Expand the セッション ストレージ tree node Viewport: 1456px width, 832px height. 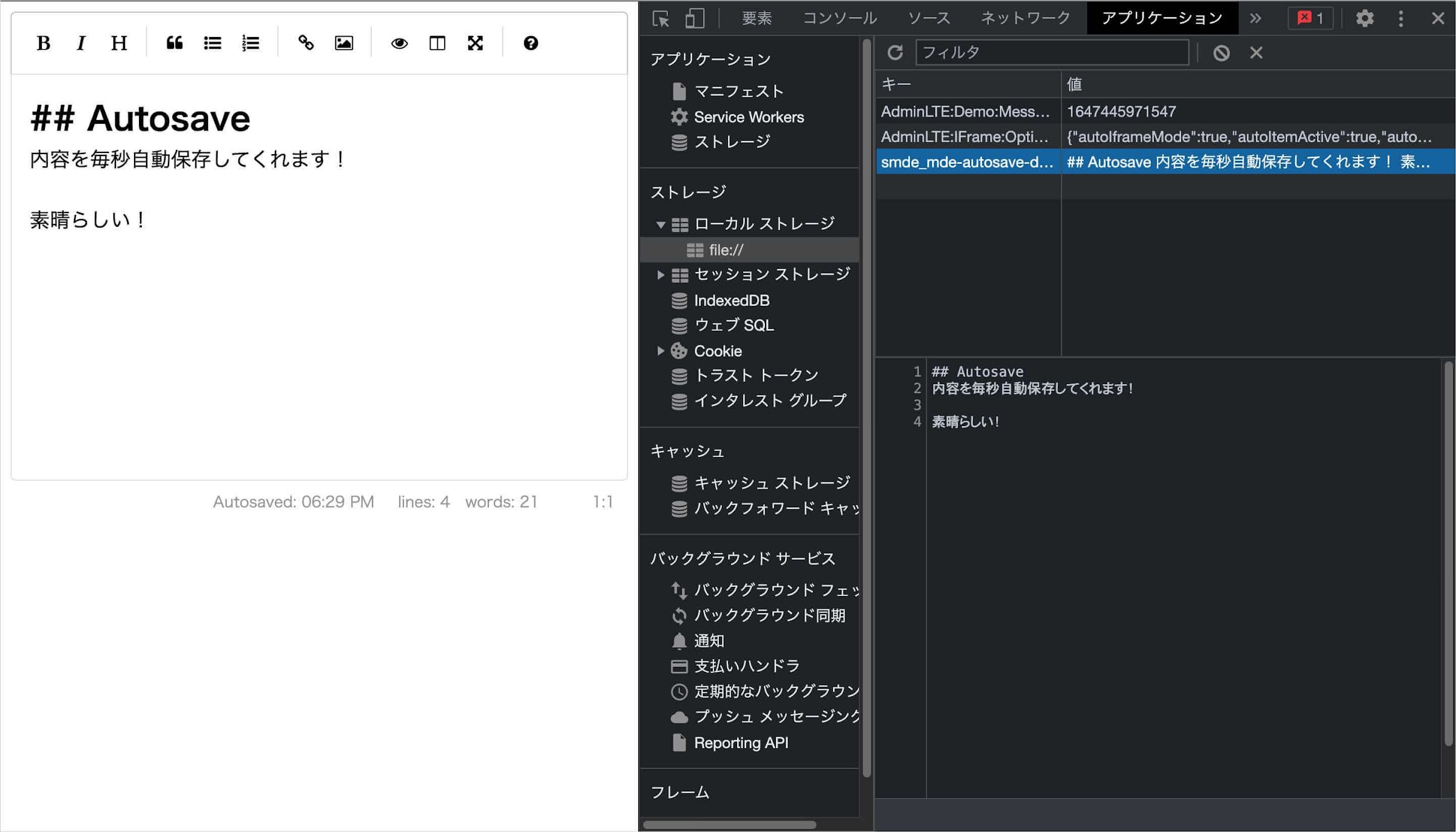661,275
